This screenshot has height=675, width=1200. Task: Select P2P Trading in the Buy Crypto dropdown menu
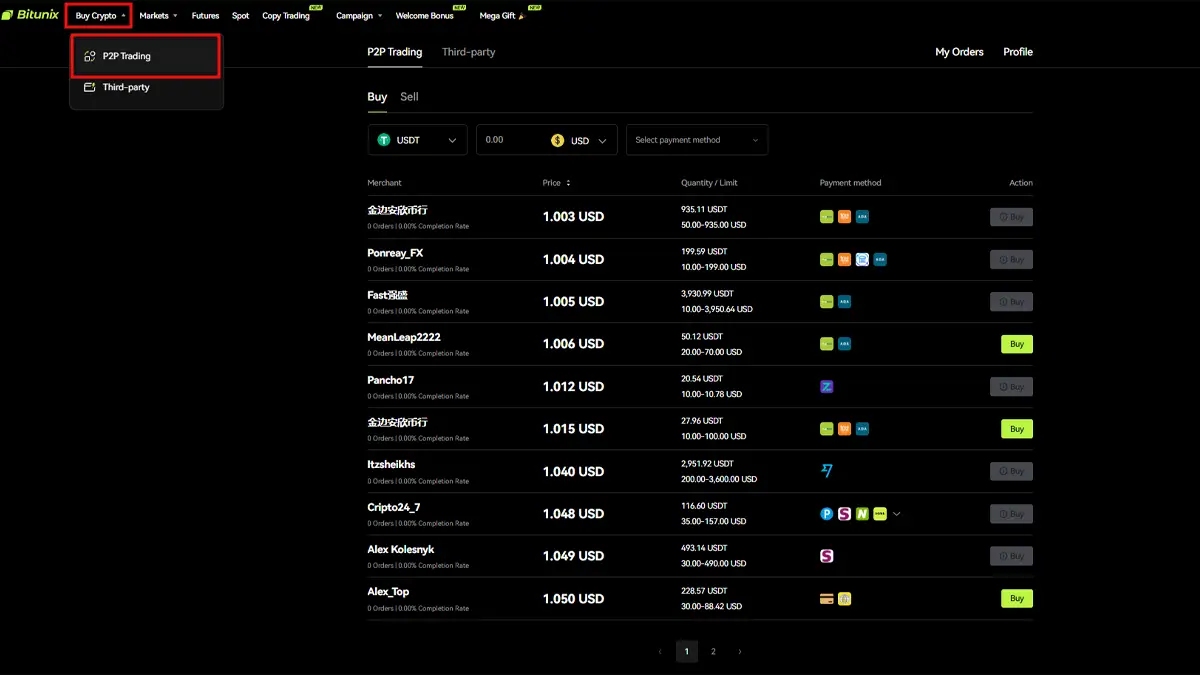click(146, 56)
